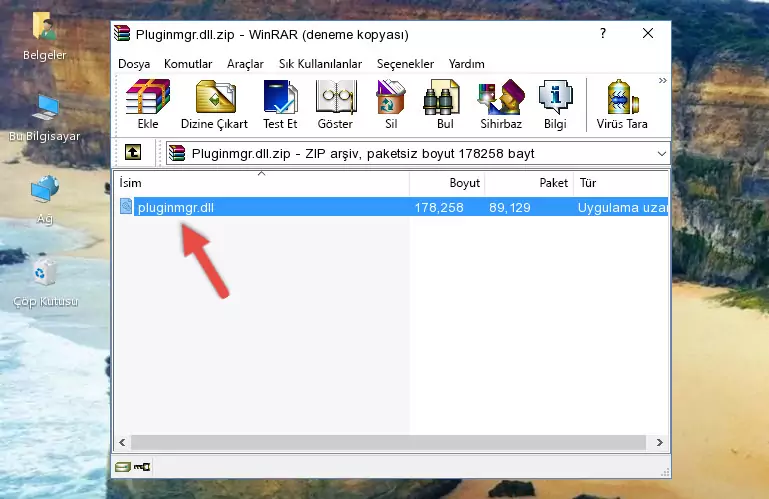
Task: Click the 89,129 packed size value
Action: (510, 208)
